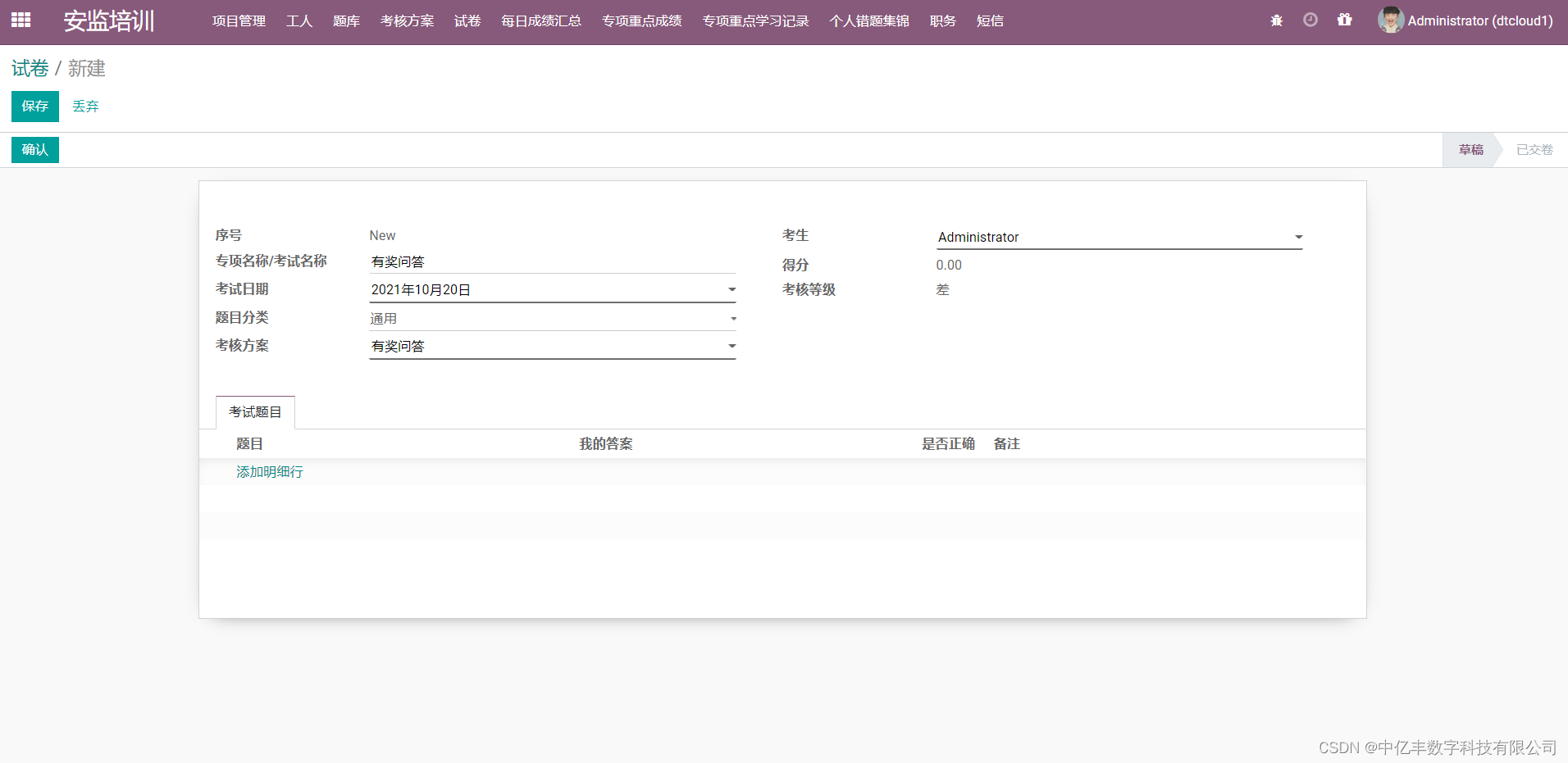Viewport: 1568px width, 763px height.
Task: Click the 确认 button
Action: click(35, 149)
